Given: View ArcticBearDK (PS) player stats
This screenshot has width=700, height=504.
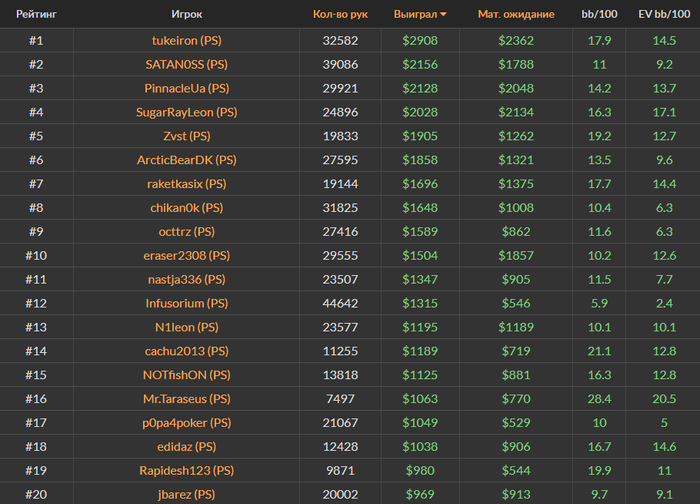Looking at the screenshot, I should point(187,160).
